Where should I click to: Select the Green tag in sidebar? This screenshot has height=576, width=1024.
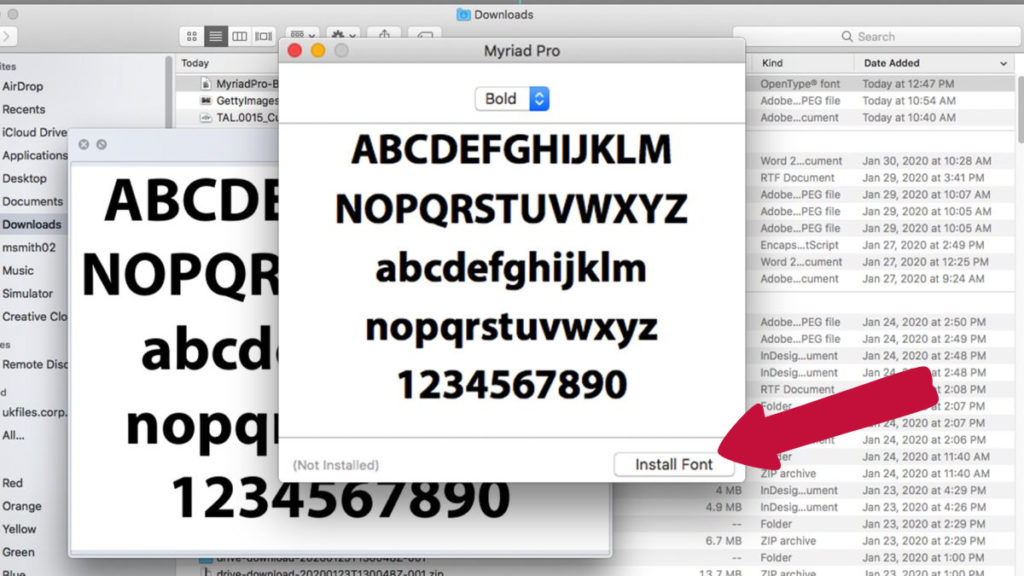(18, 552)
